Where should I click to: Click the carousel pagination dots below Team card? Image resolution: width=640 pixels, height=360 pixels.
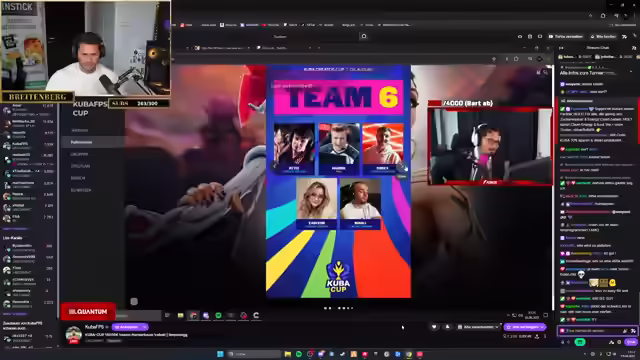[x=339, y=308]
